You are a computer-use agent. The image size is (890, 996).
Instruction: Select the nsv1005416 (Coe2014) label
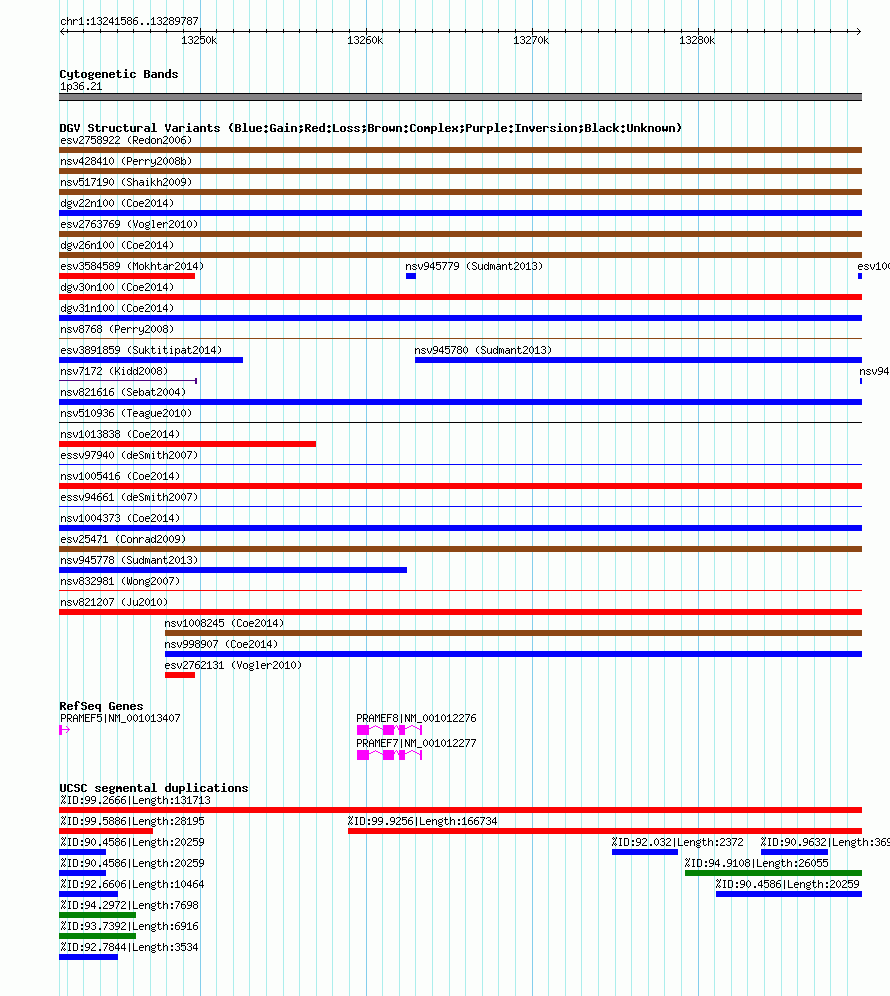120,476
